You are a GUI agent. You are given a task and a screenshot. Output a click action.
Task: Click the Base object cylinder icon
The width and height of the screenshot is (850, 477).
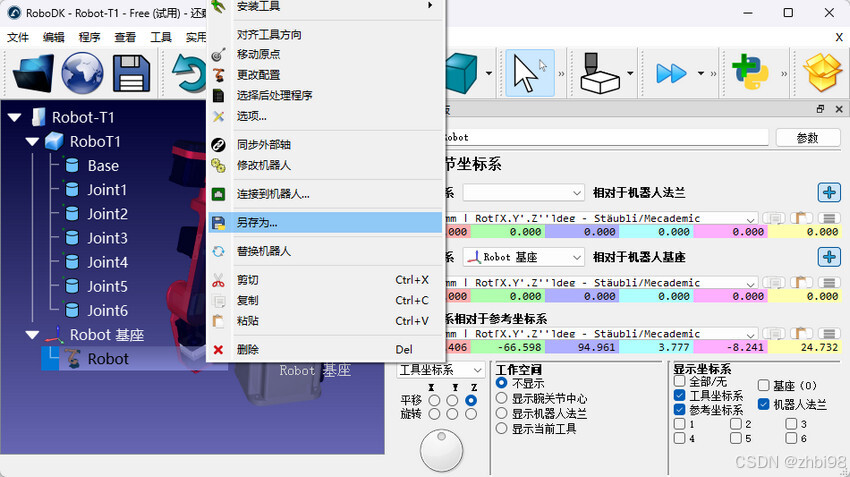(71, 165)
